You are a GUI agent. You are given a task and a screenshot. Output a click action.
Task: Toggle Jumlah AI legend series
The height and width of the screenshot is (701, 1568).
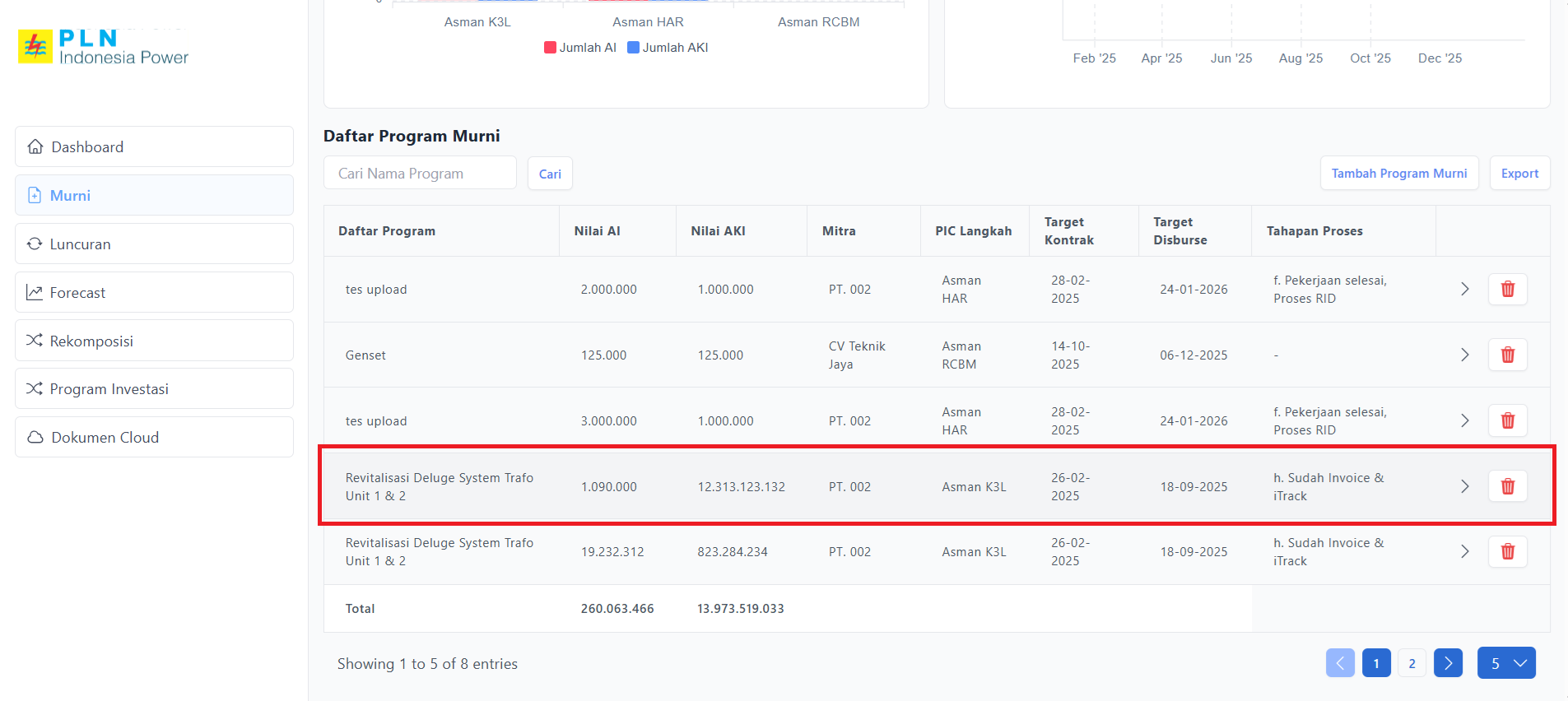click(580, 48)
